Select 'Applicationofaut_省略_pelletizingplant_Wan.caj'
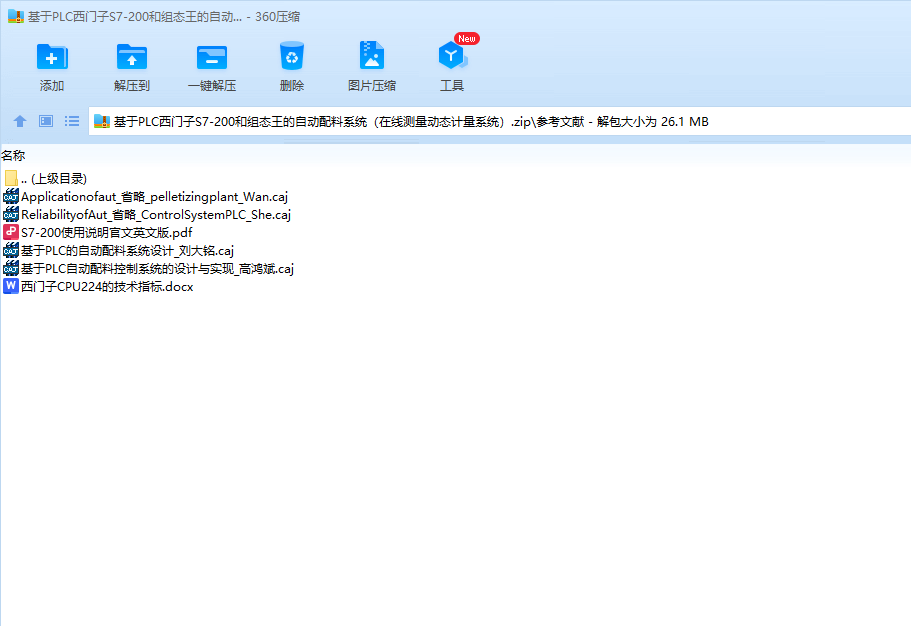Viewport: 911px width, 626px height. click(155, 196)
